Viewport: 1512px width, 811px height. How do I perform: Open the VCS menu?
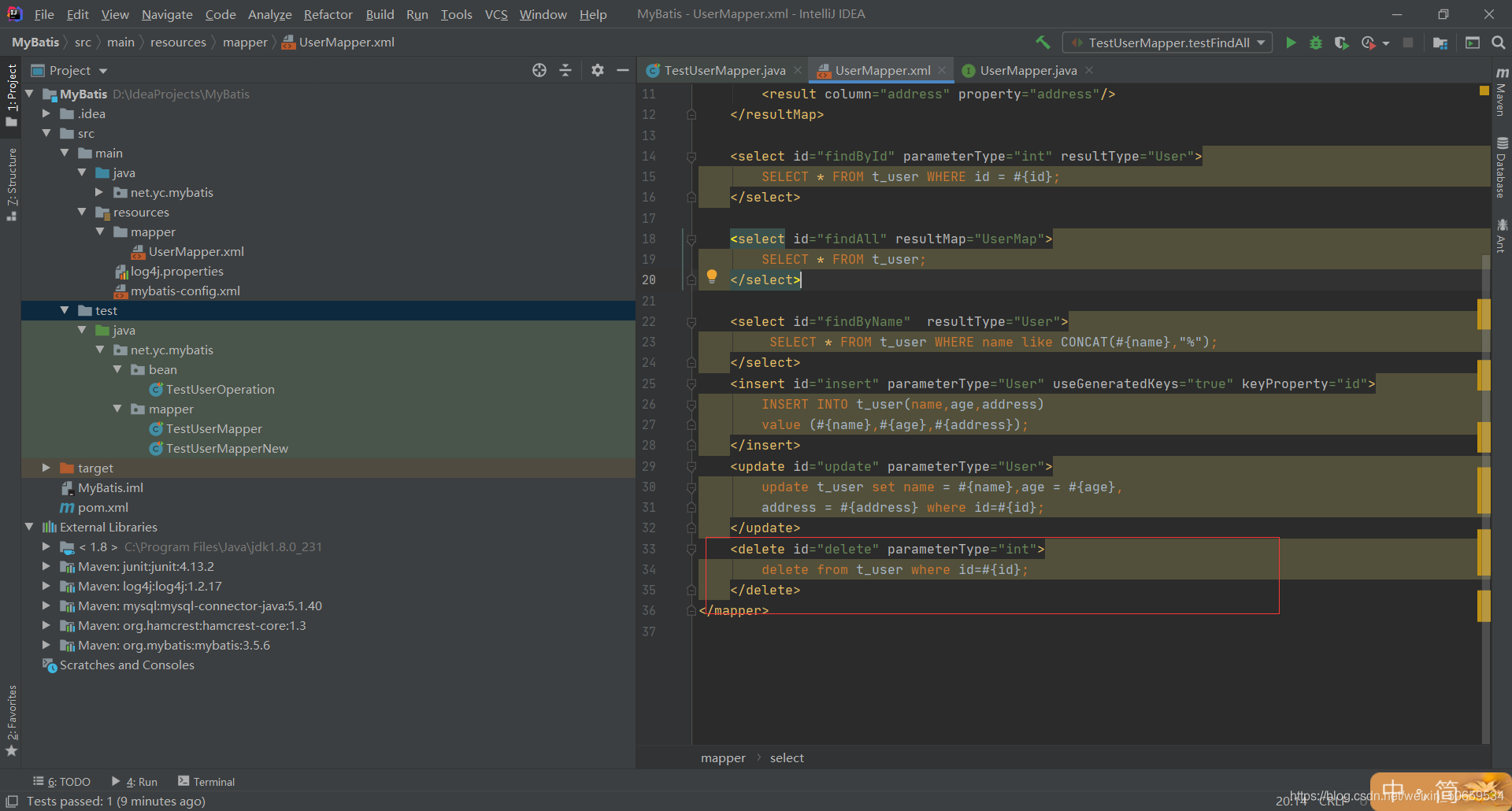point(496,14)
